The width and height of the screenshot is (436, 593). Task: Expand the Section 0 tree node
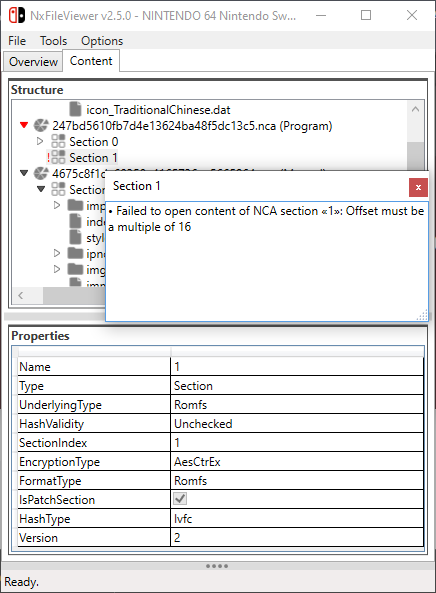tap(40, 141)
